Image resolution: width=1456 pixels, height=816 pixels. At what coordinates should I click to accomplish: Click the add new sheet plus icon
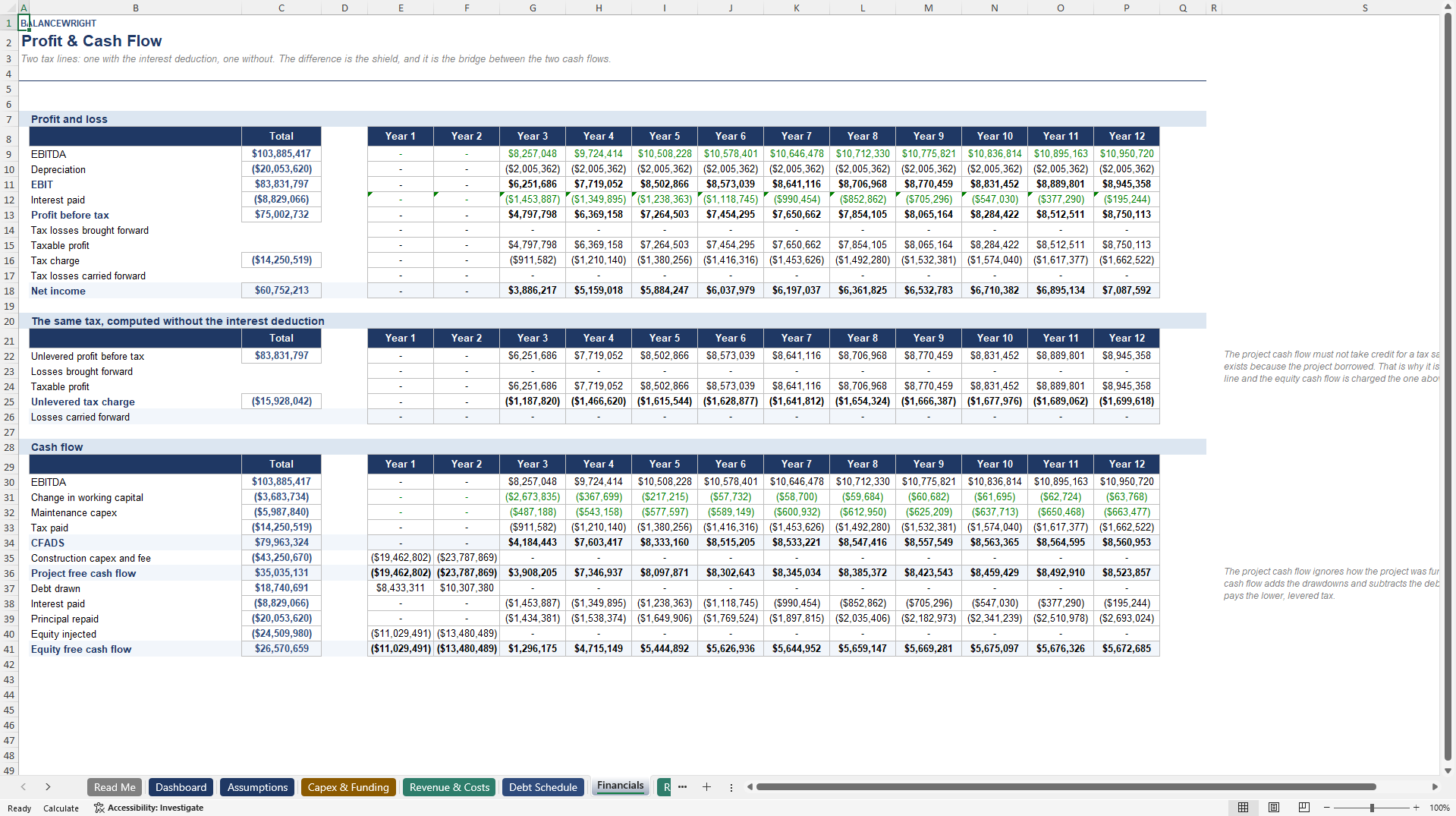[x=706, y=787]
